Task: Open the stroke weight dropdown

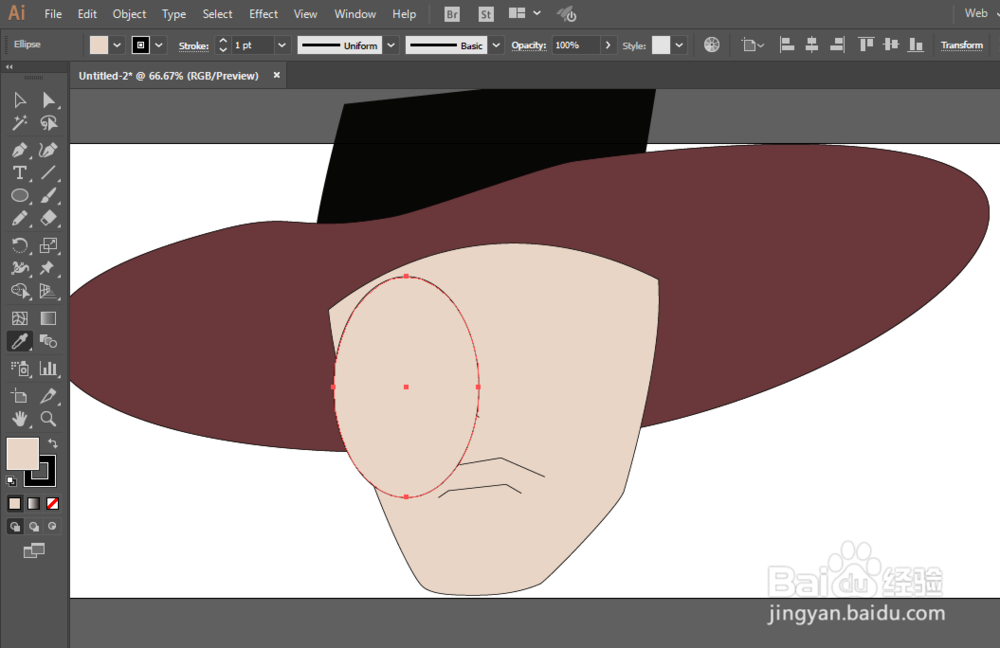Action: click(x=281, y=45)
